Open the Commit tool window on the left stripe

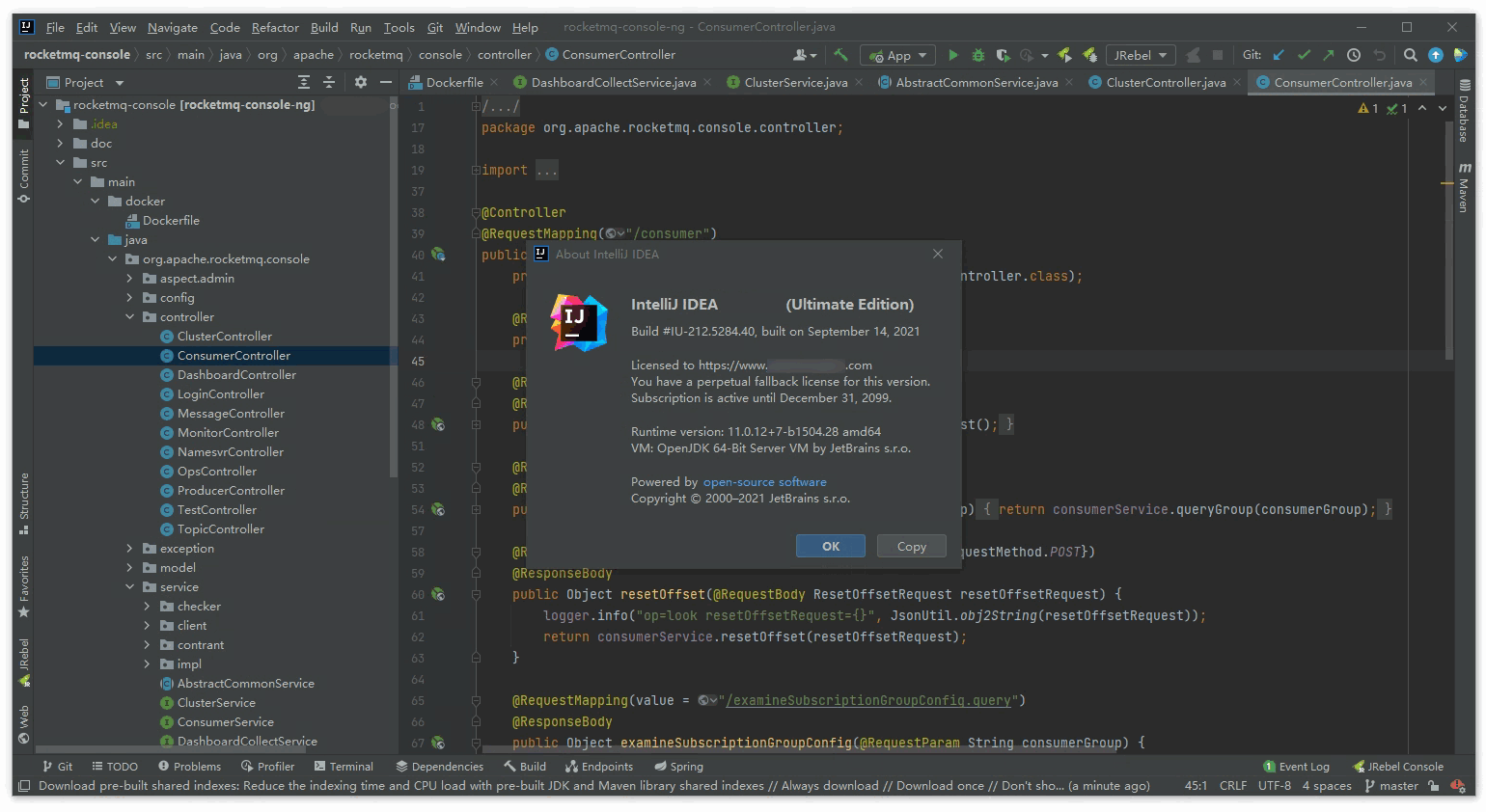point(24,176)
